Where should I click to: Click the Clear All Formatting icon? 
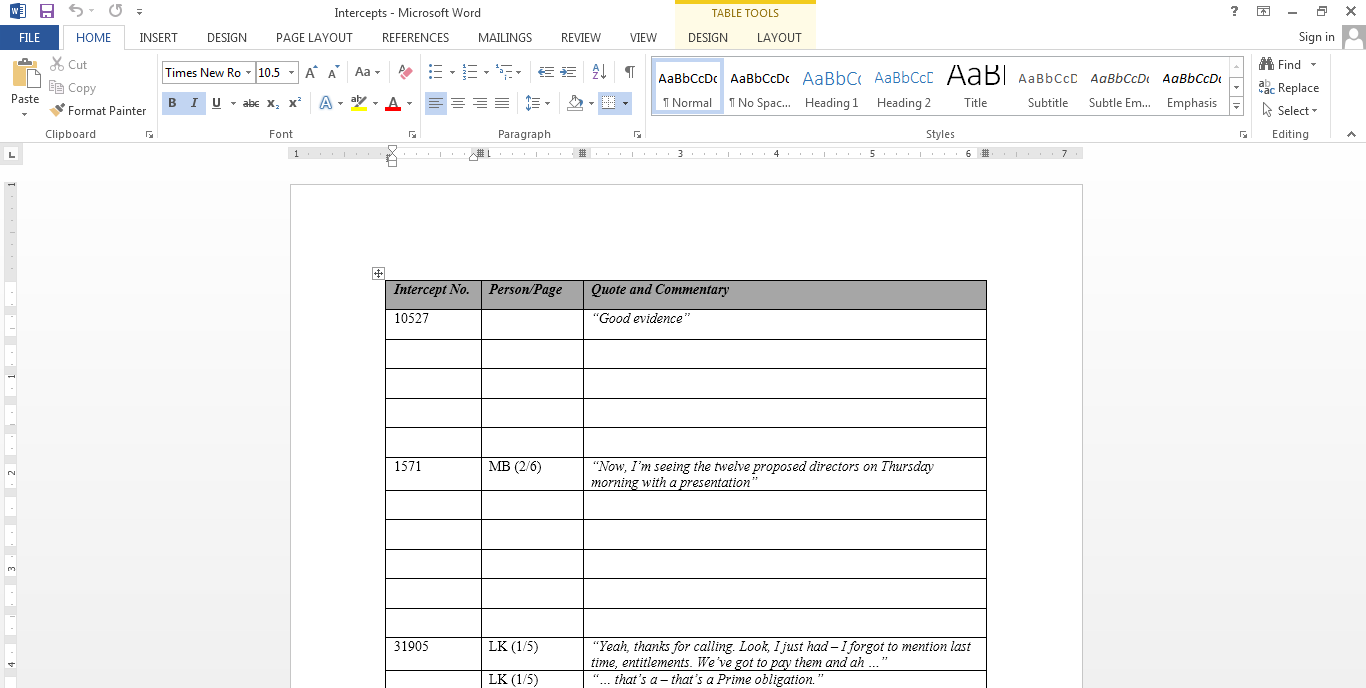tap(405, 72)
